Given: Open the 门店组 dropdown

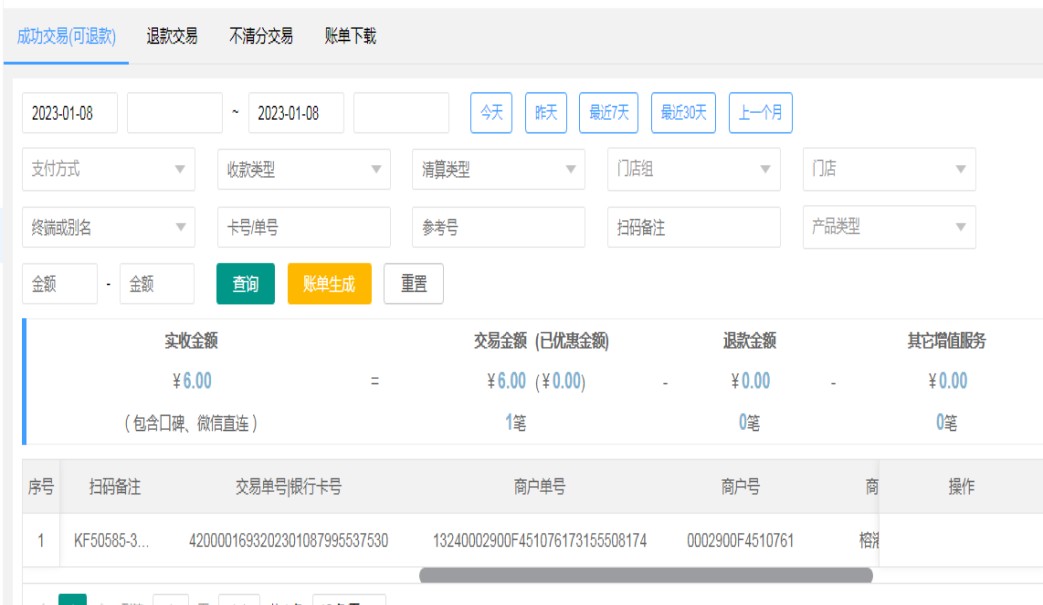Looking at the screenshot, I should [693, 170].
